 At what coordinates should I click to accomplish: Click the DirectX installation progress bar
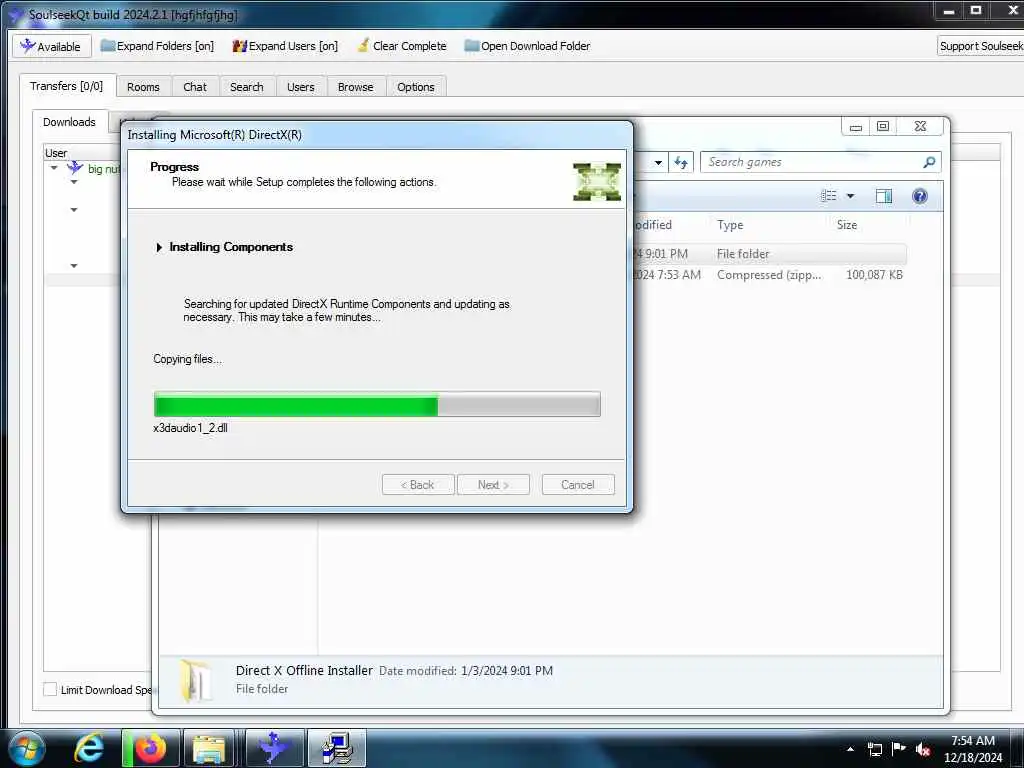click(x=377, y=404)
